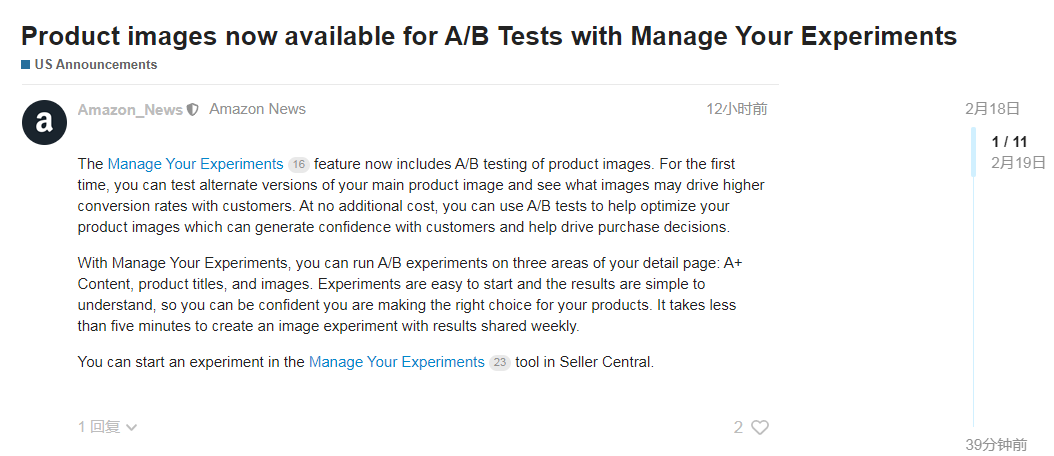Open Manage Your Experiments link before "tool in Seller Central"
Image resolution: width=1054 pixels, height=456 pixels.
(396, 362)
